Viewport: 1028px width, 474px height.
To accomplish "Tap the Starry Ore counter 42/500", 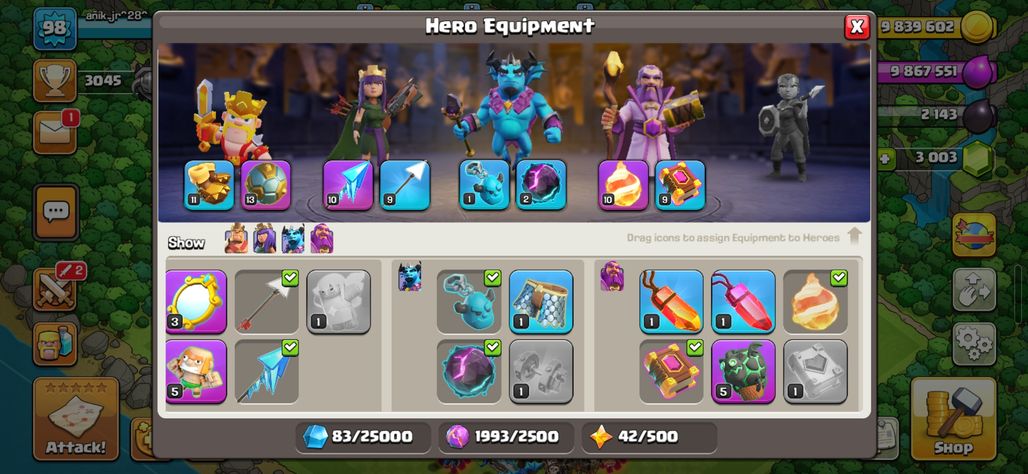I will tap(648, 437).
